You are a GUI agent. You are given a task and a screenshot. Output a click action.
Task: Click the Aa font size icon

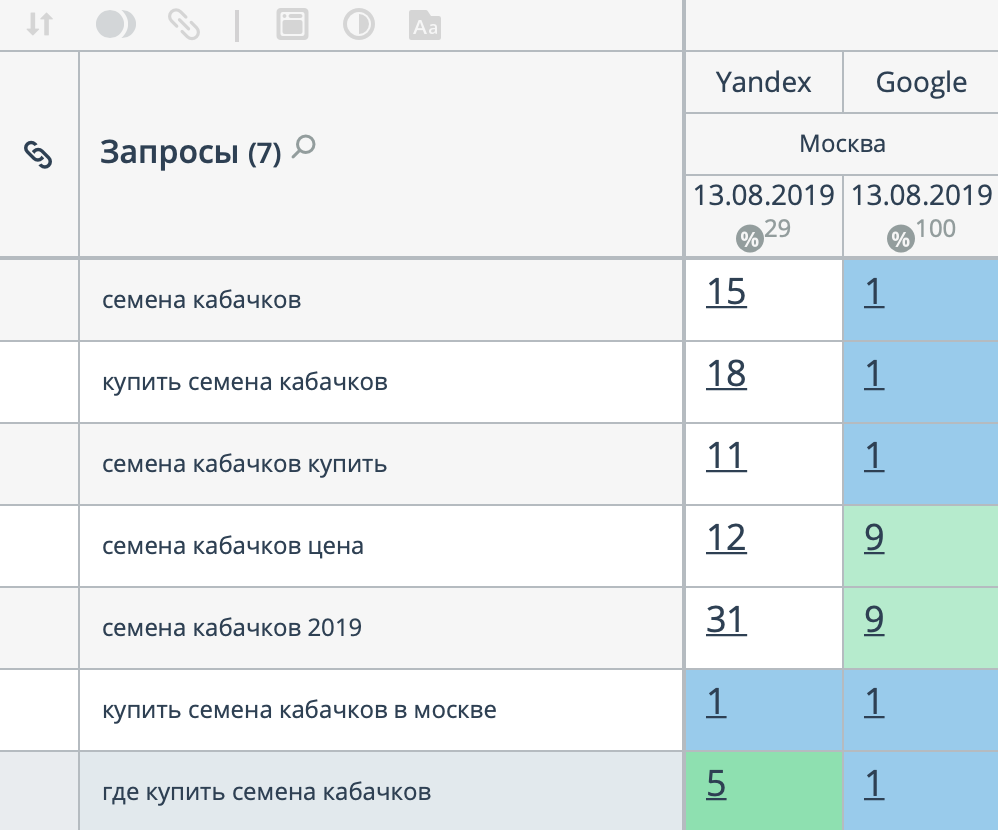(425, 26)
